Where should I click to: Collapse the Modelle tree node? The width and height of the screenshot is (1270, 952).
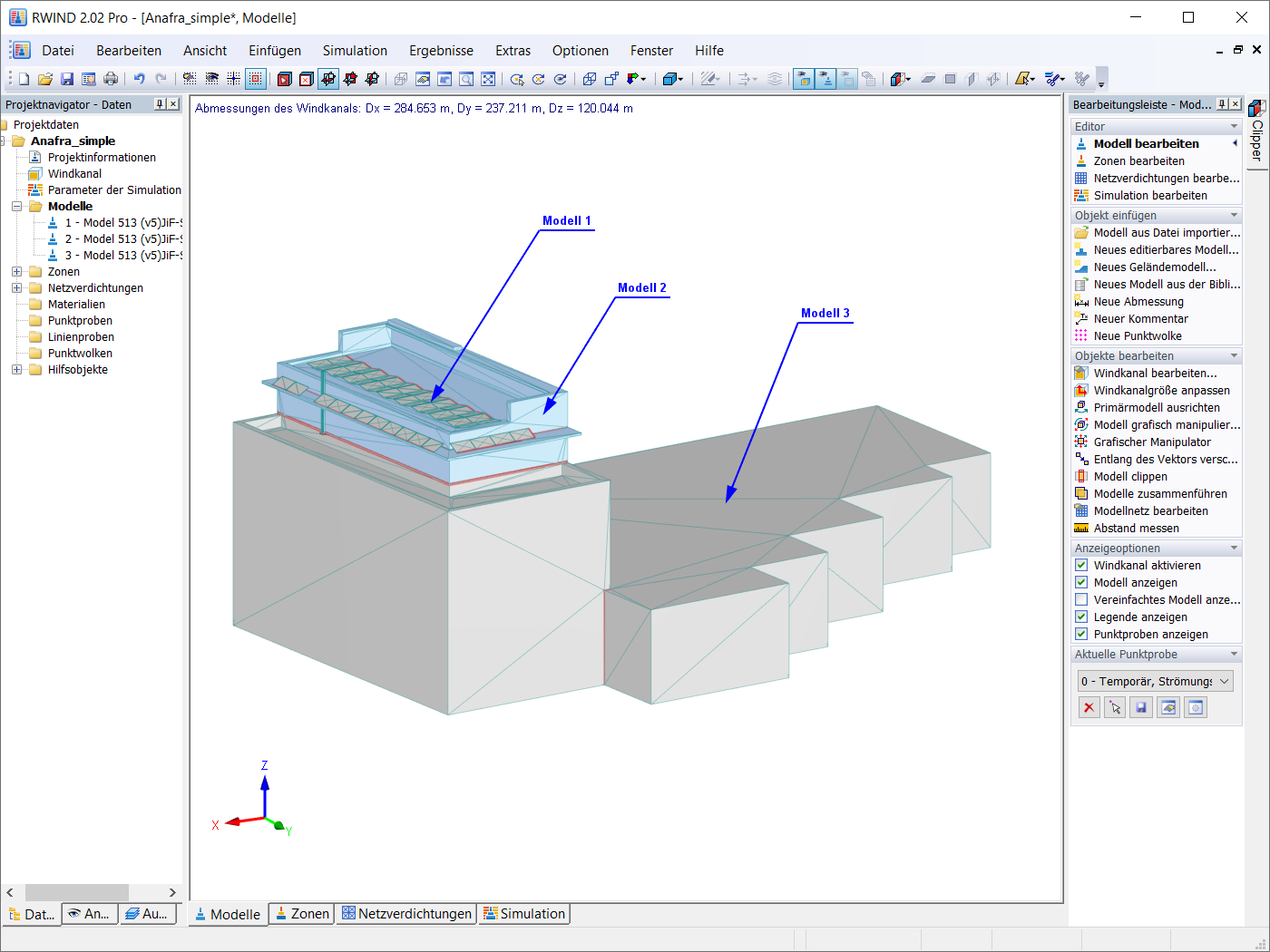tap(16, 206)
